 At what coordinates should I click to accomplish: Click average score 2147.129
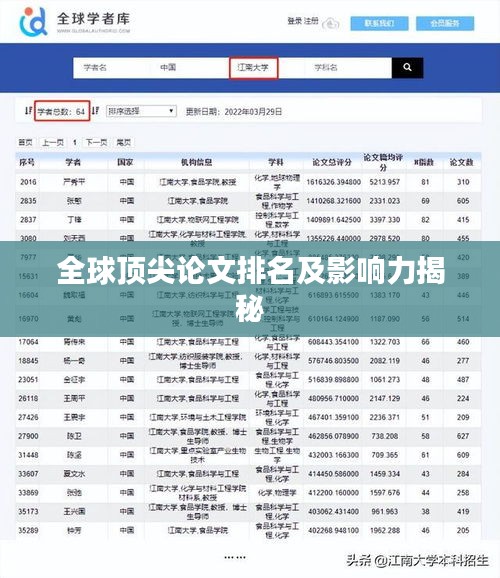[385, 398]
